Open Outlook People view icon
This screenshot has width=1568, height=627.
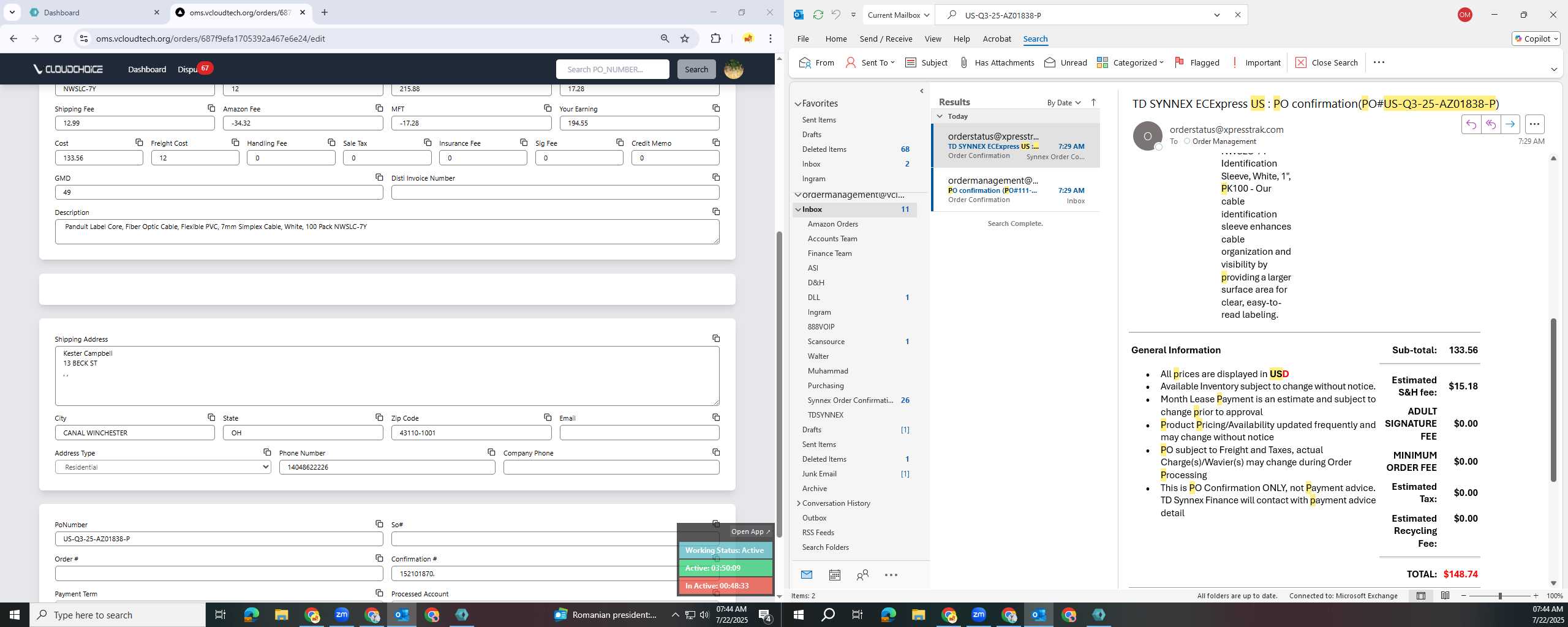862,575
